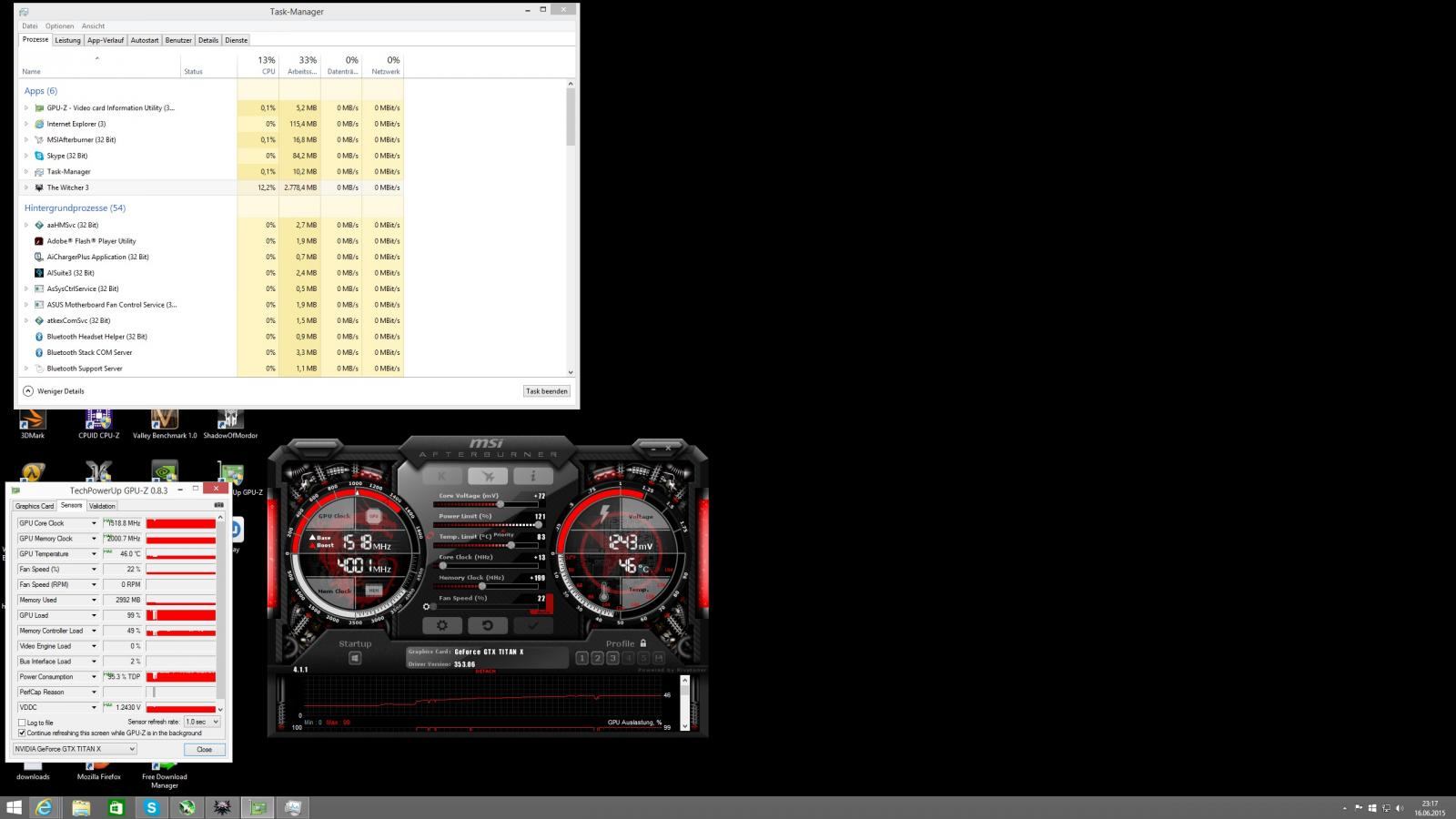Open 3DMark desktop shortcut
Viewport: 1456px width, 819px height.
[33, 423]
